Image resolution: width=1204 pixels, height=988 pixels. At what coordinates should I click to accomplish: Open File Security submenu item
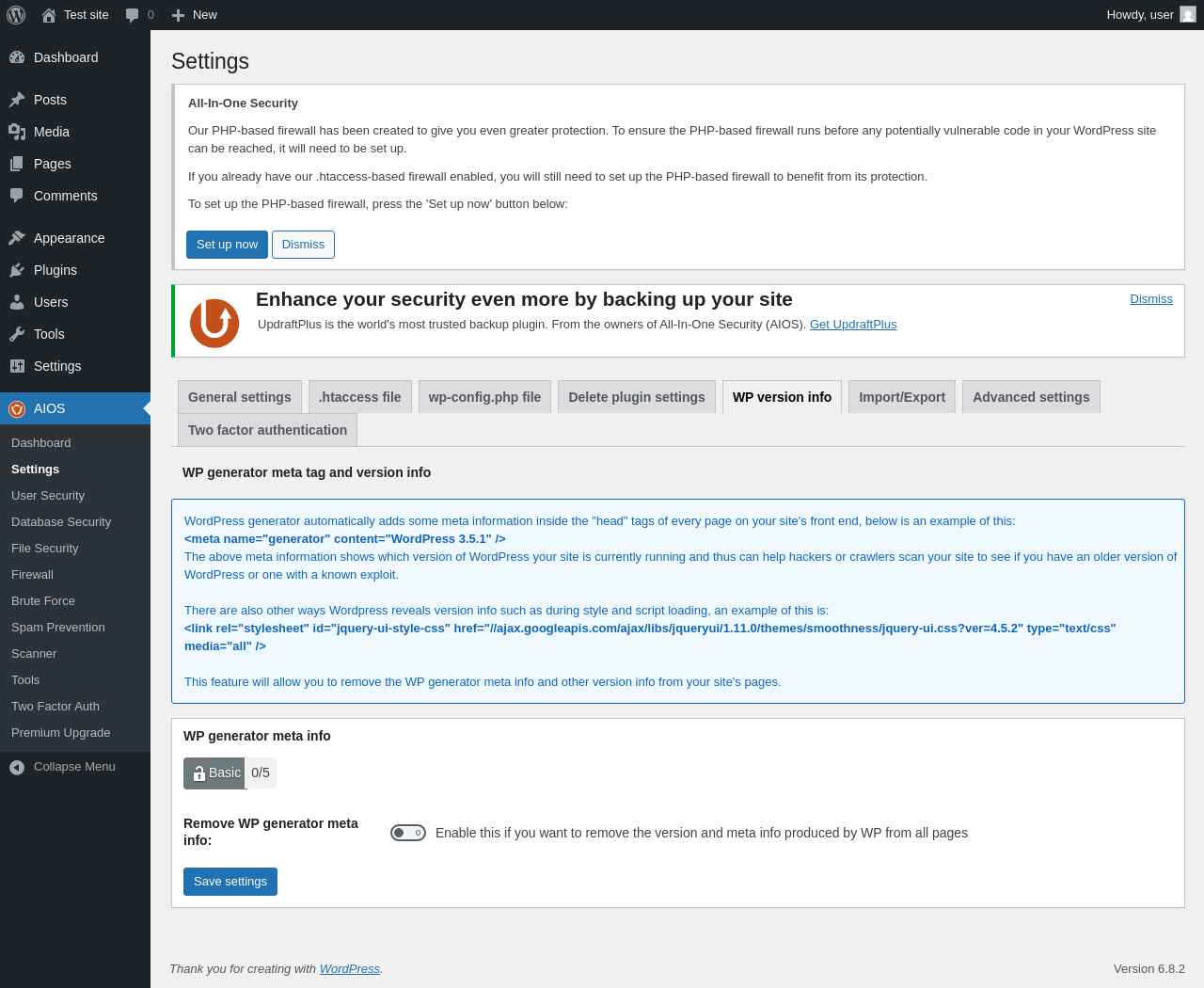(x=45, y=549)
